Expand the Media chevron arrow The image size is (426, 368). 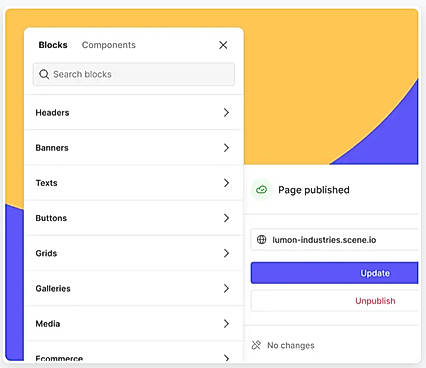(226, 323)
